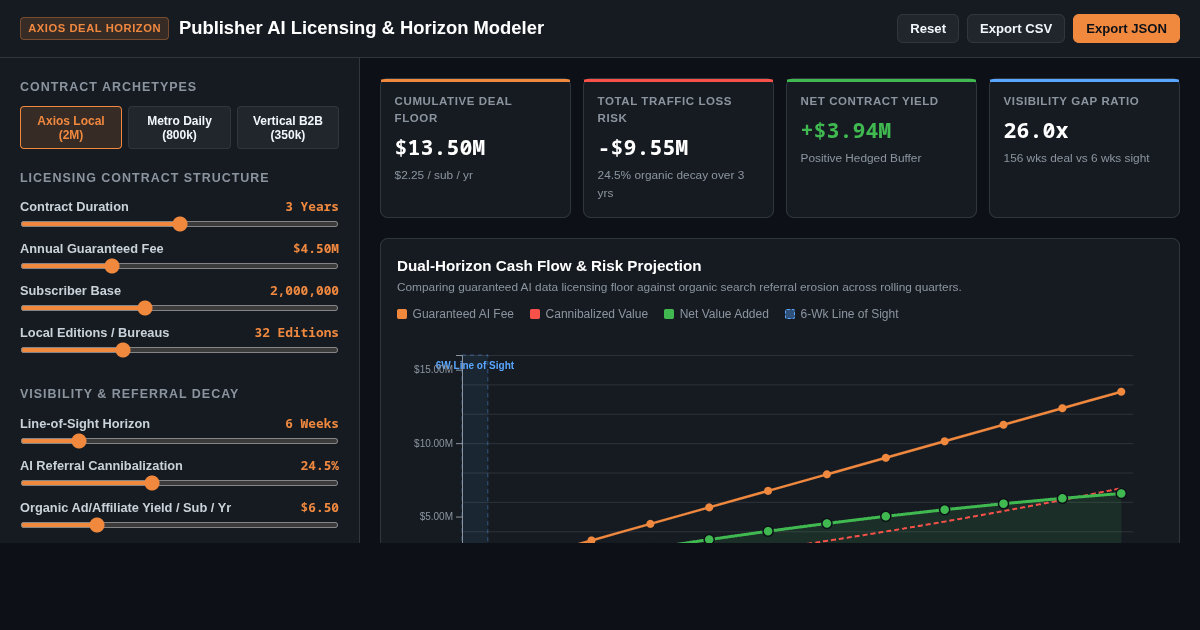This screenshot has width=1200, height=630.
Task: Click the Net Contract Yield card
Action: 881,148
